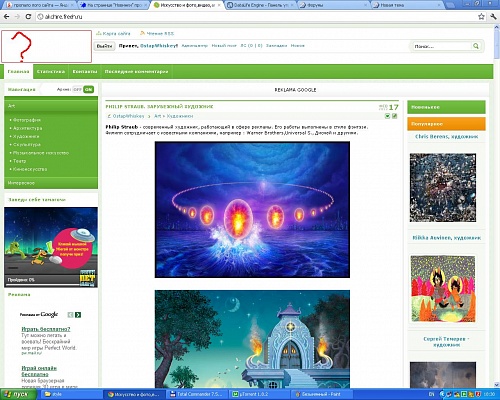Open the Киноискусство category
Viewport: 500px width, 400px height.
pos(30,169)
